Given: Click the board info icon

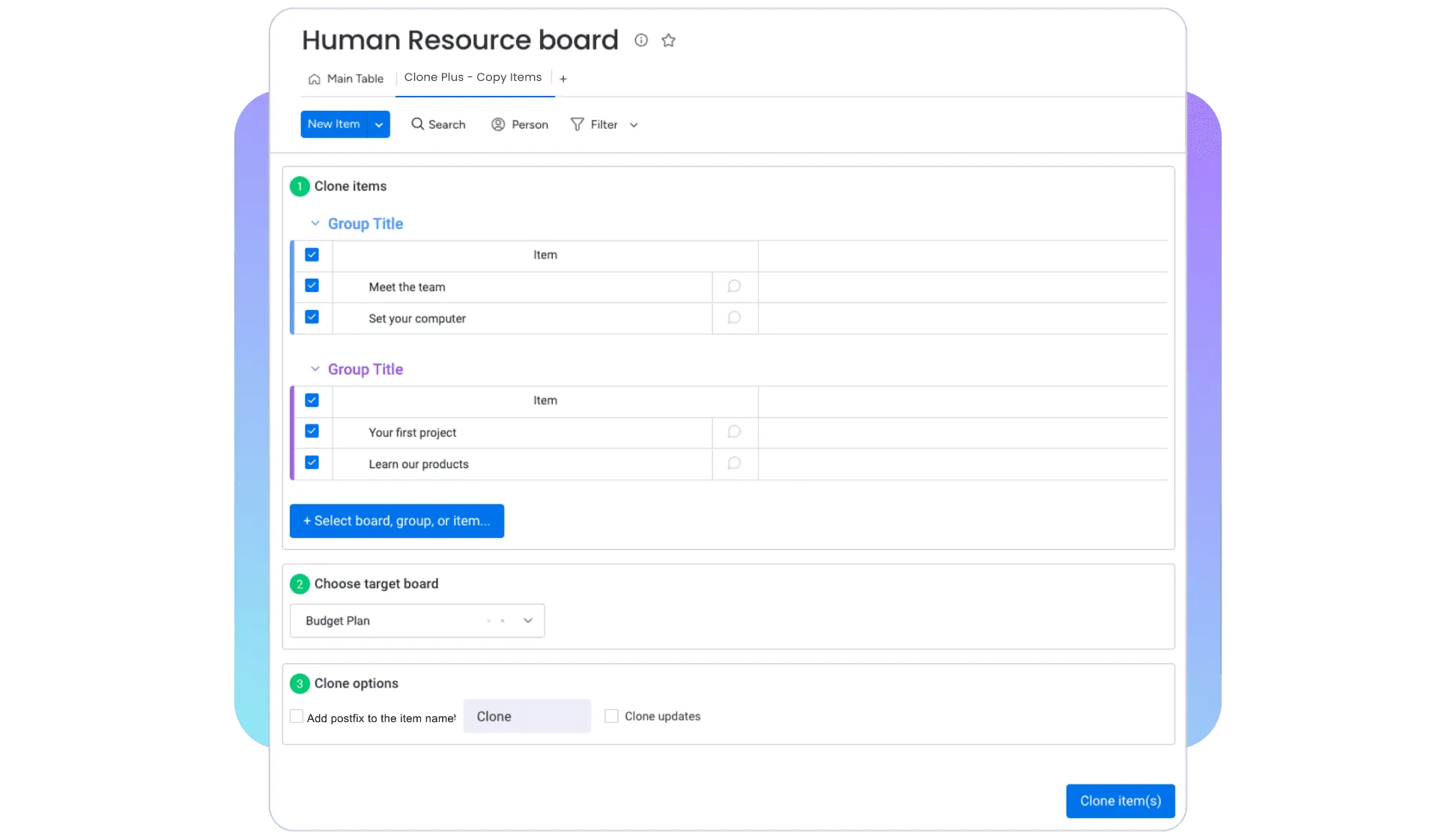Looking at the screenshot, I should coord(641,40).
